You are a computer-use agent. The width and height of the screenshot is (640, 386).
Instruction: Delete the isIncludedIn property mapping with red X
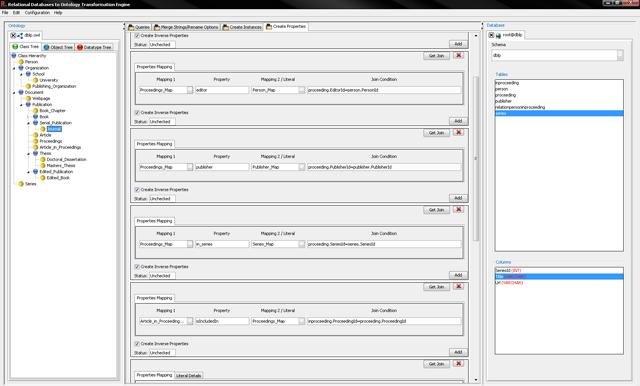pos(459,286)
